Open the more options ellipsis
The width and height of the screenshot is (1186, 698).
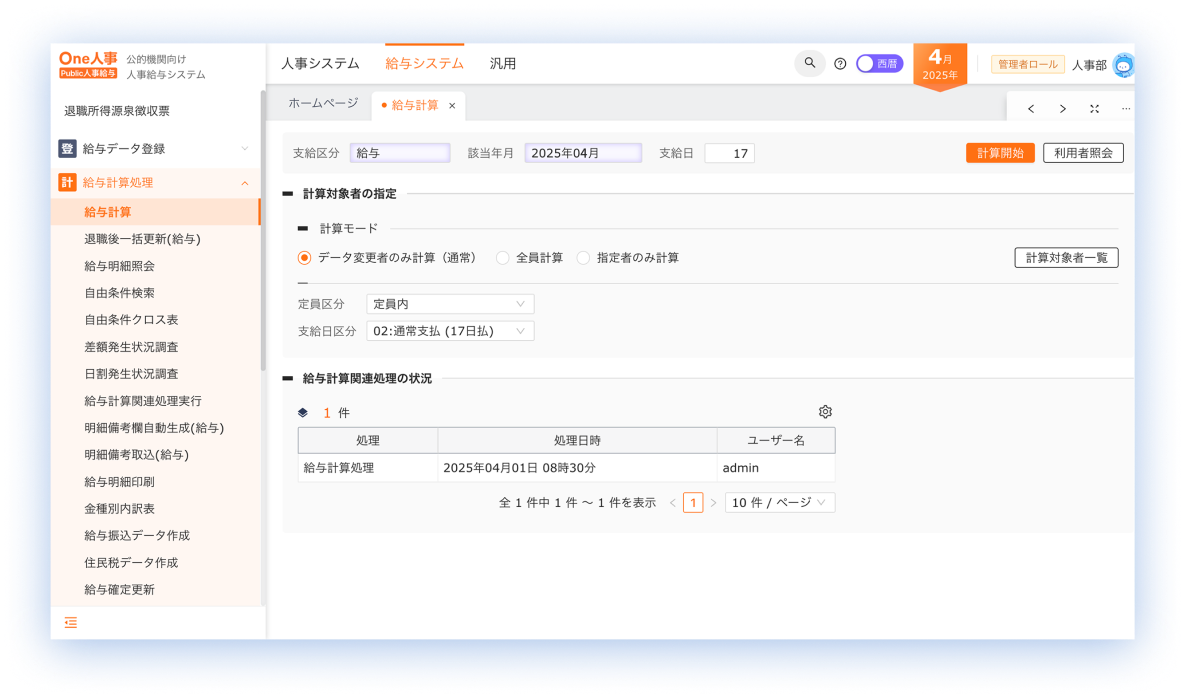1125,109
